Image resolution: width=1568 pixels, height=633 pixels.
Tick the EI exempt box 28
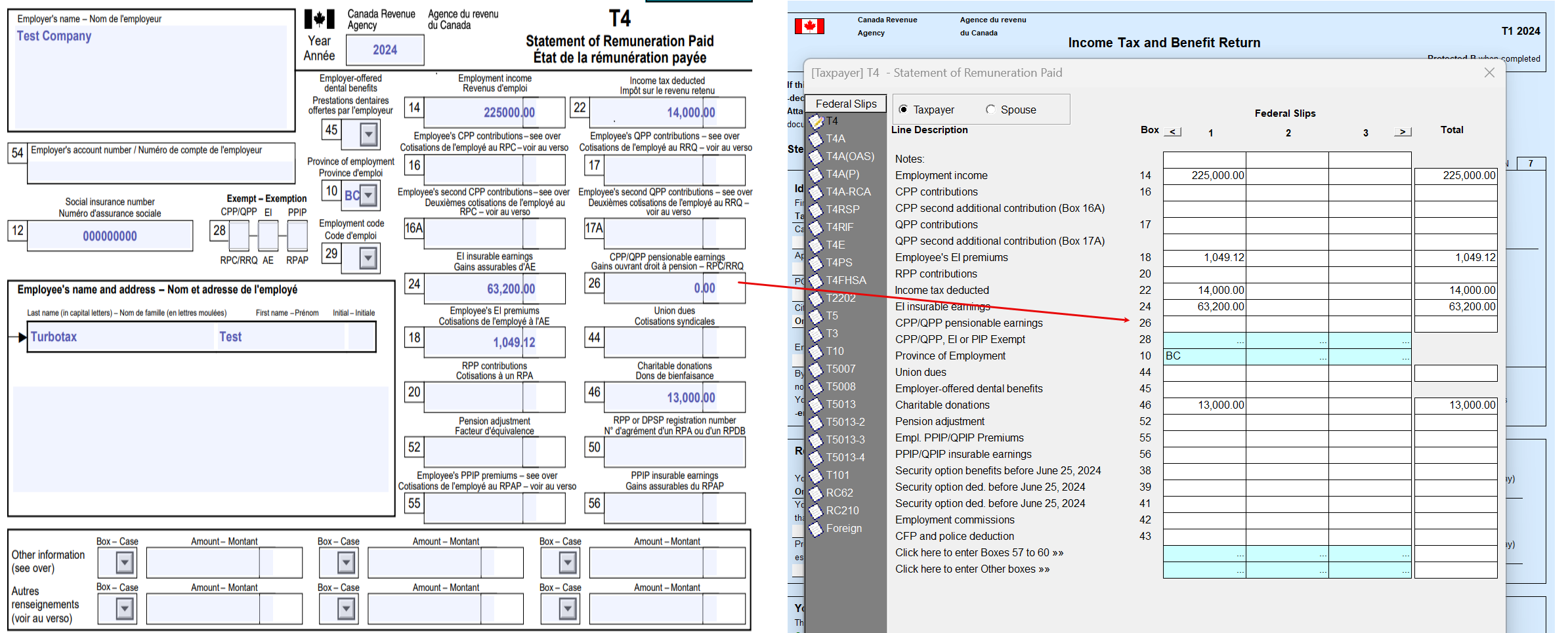[x=268, y=235]
